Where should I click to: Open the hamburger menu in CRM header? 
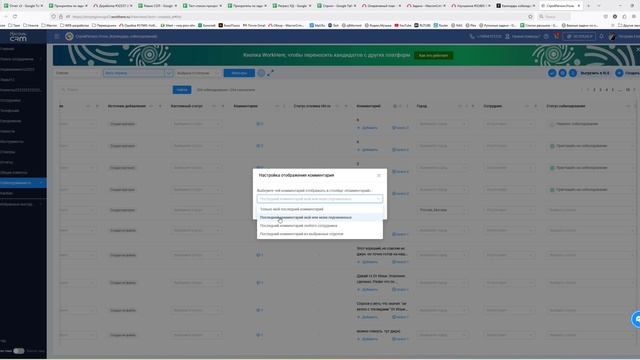pos(57,37)
